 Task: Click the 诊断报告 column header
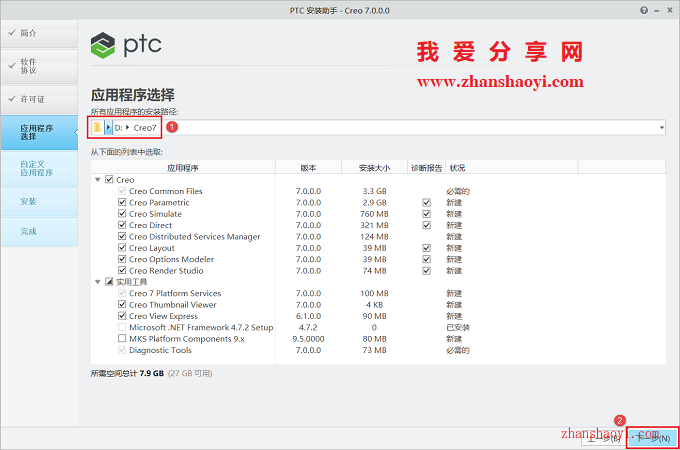point(427,168)
